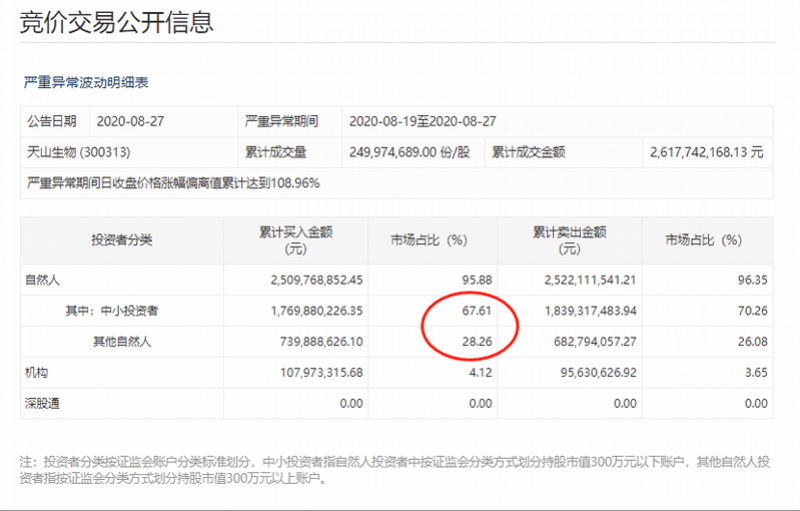Click the 累计成交金额 label
800x511 pixels.
click(x=529, y=152)
